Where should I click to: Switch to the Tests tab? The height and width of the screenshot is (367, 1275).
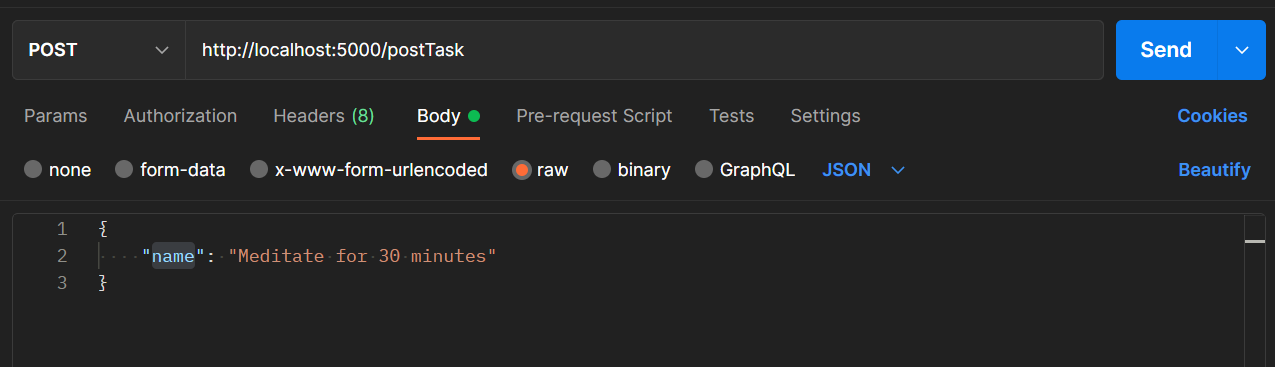point(731,116)
